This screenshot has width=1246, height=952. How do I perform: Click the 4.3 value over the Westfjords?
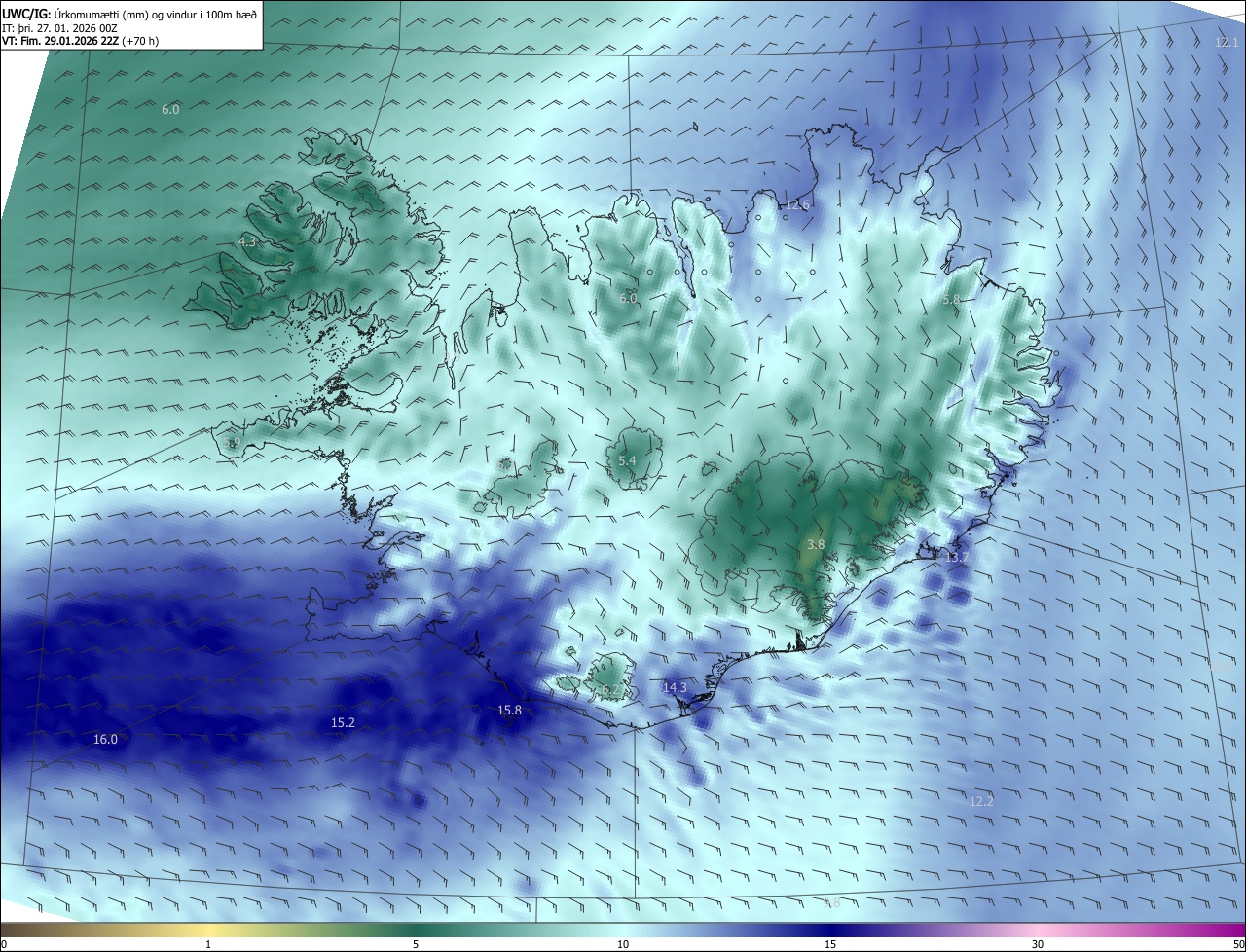click(247, 242)
